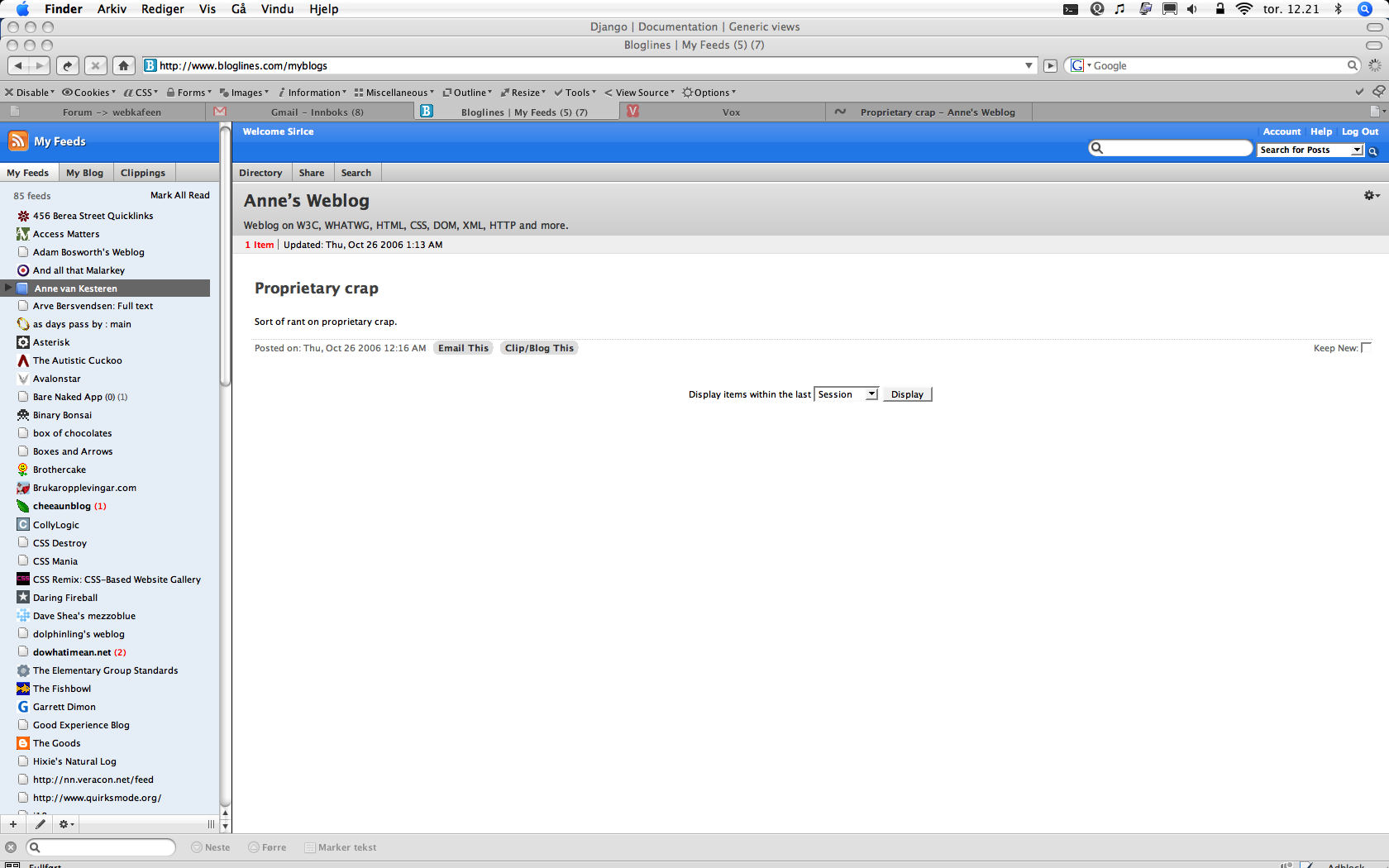Toggle the Keep New checkbox
This screenshot has height=868, width=1389.
coord(1366,347)
